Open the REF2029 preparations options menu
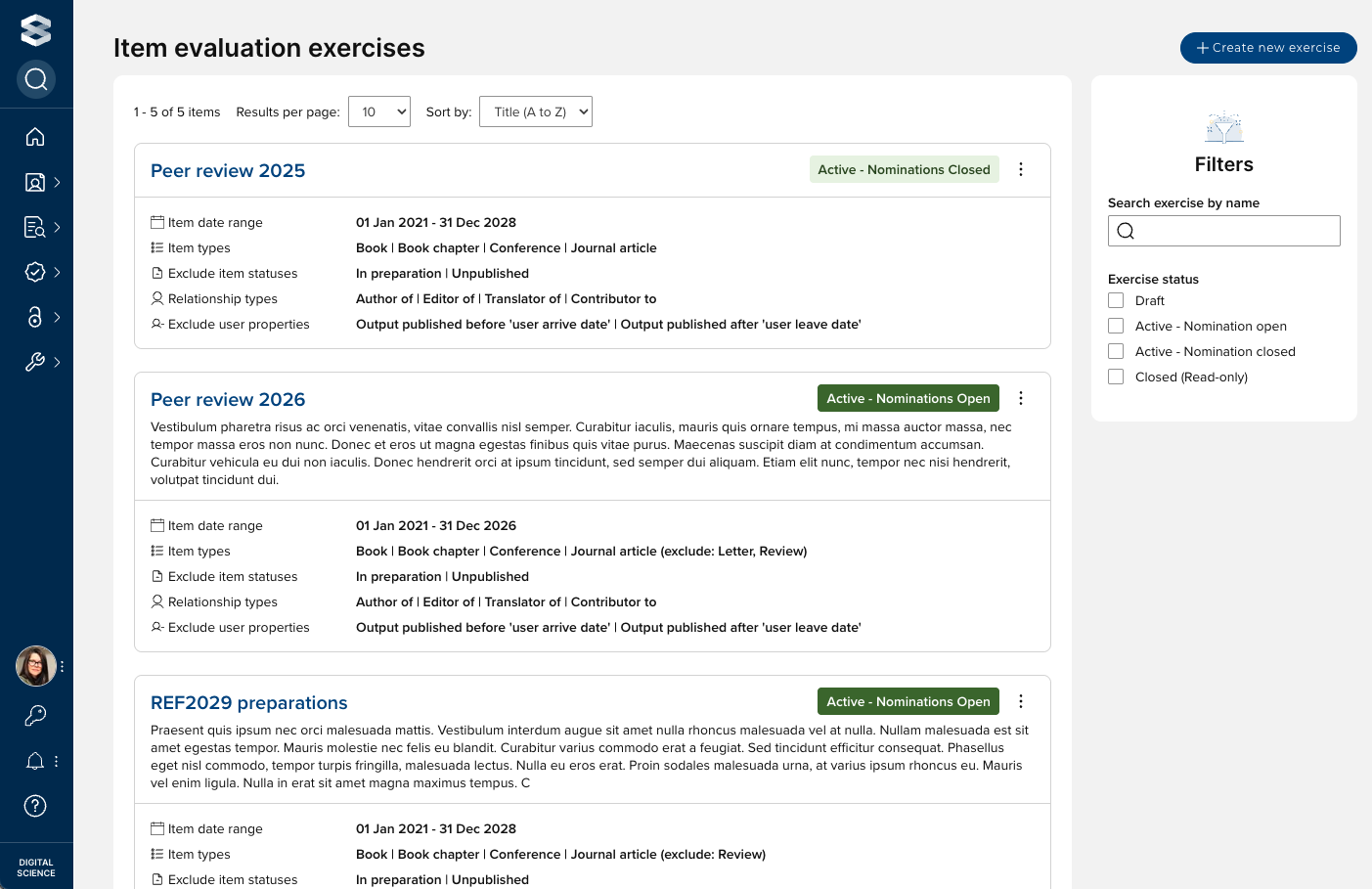The height and width of the screenshot is (889, 1372). 1021,701
